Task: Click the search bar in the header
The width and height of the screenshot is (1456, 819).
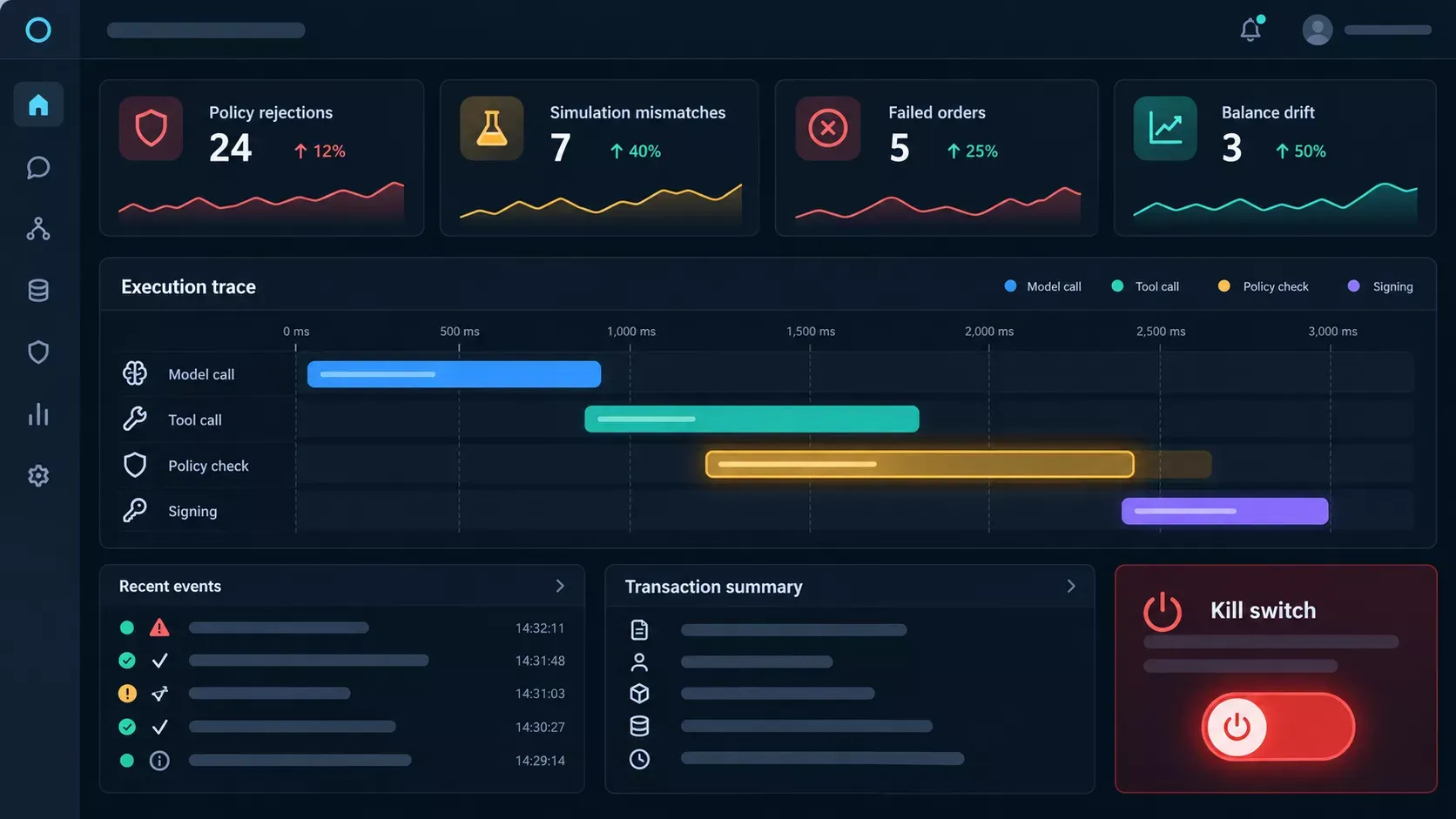Action: click(206, 30)
